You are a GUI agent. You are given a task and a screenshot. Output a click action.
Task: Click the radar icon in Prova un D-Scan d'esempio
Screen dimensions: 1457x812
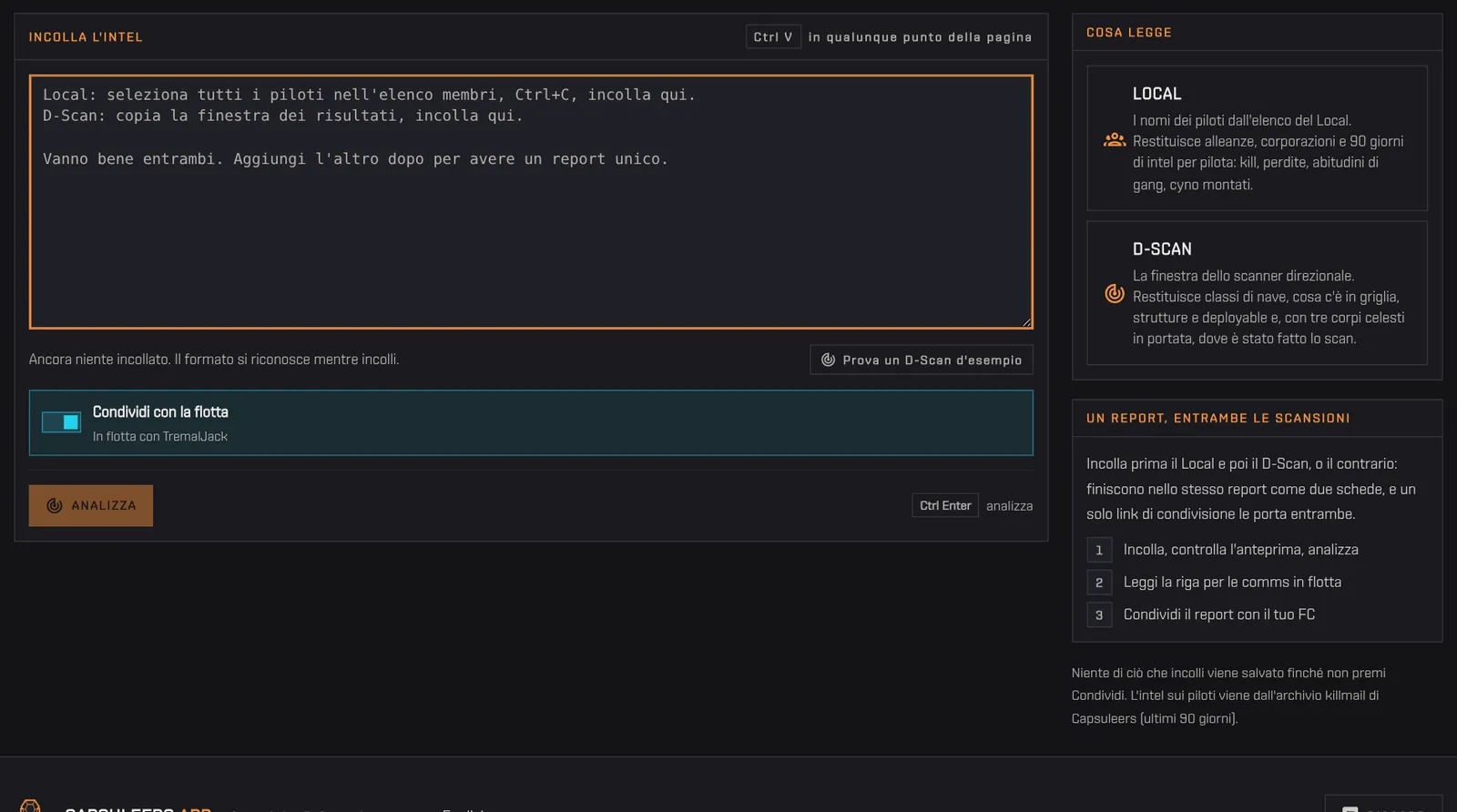(x=828, y=360)
